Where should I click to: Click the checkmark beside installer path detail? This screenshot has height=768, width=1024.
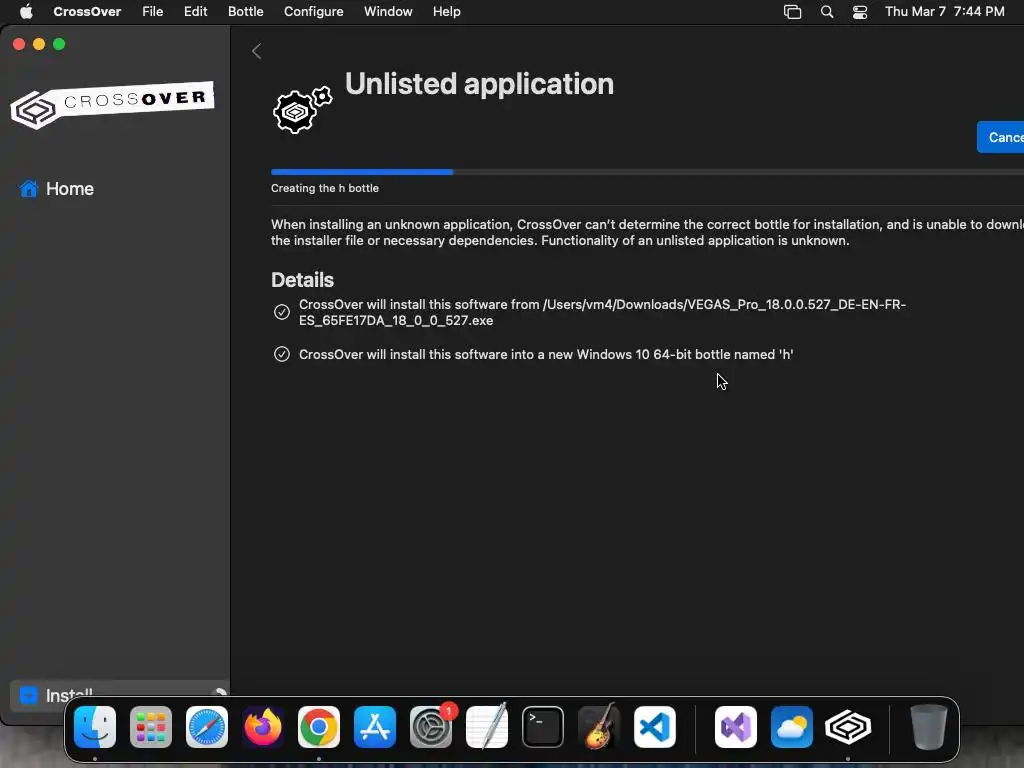click(x=281, y=312)
